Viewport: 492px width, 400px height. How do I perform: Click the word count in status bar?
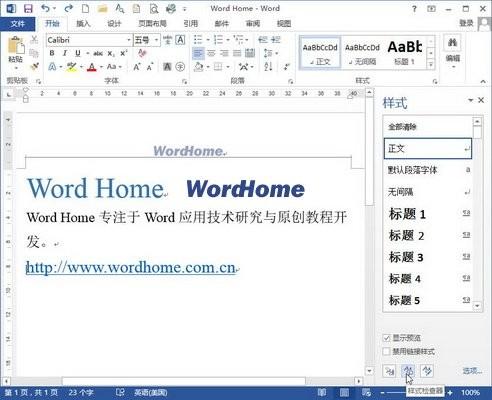point(81,393)
